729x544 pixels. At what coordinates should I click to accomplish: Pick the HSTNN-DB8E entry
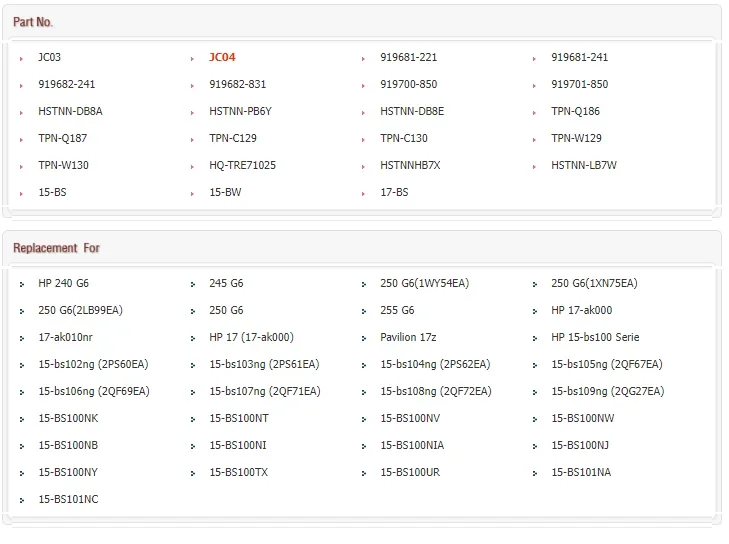click(x=412, y=111)
